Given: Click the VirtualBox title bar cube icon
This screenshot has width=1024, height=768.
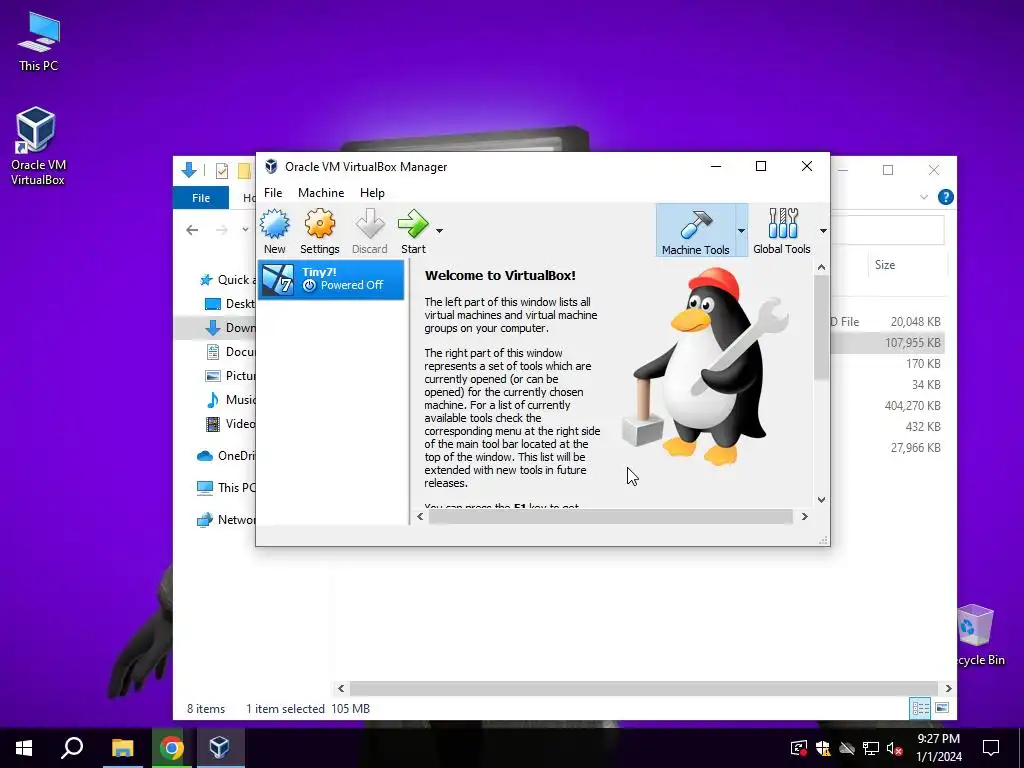Looking at the screenshot, I should coord(271,167).
